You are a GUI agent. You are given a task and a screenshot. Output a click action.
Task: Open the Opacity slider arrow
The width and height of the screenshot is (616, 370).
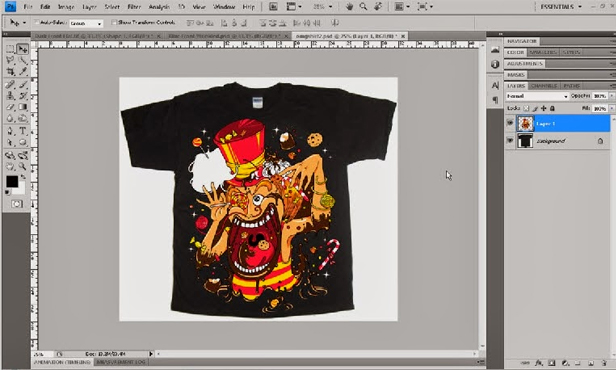click(x=611, y=96)
